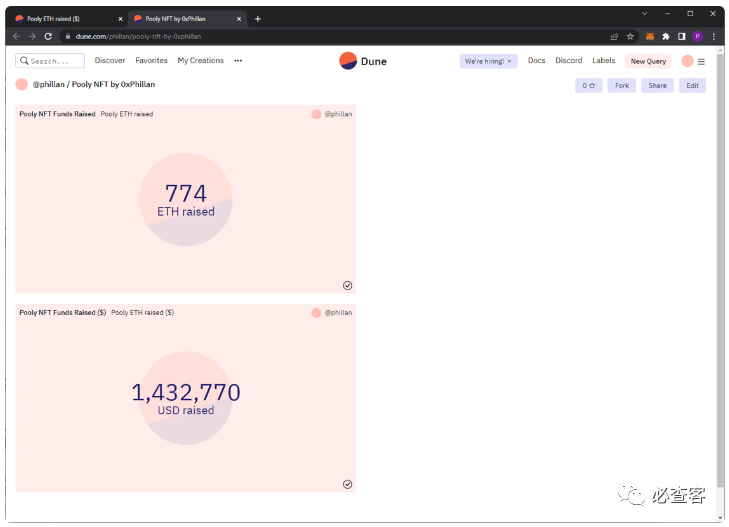Go to My Creations

tap(200, 60)
